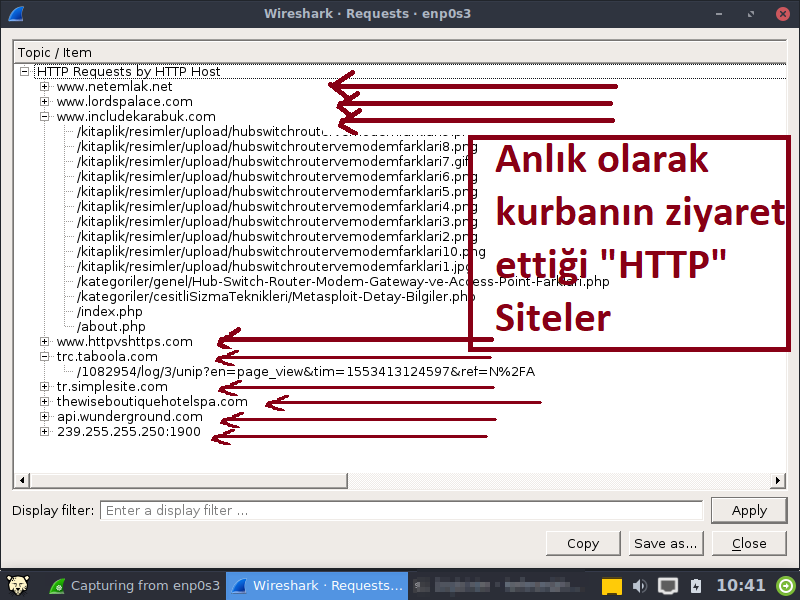Expand the www.netemlak.net host node
Viewport: 800px width, 600px height.
[44, 87]
